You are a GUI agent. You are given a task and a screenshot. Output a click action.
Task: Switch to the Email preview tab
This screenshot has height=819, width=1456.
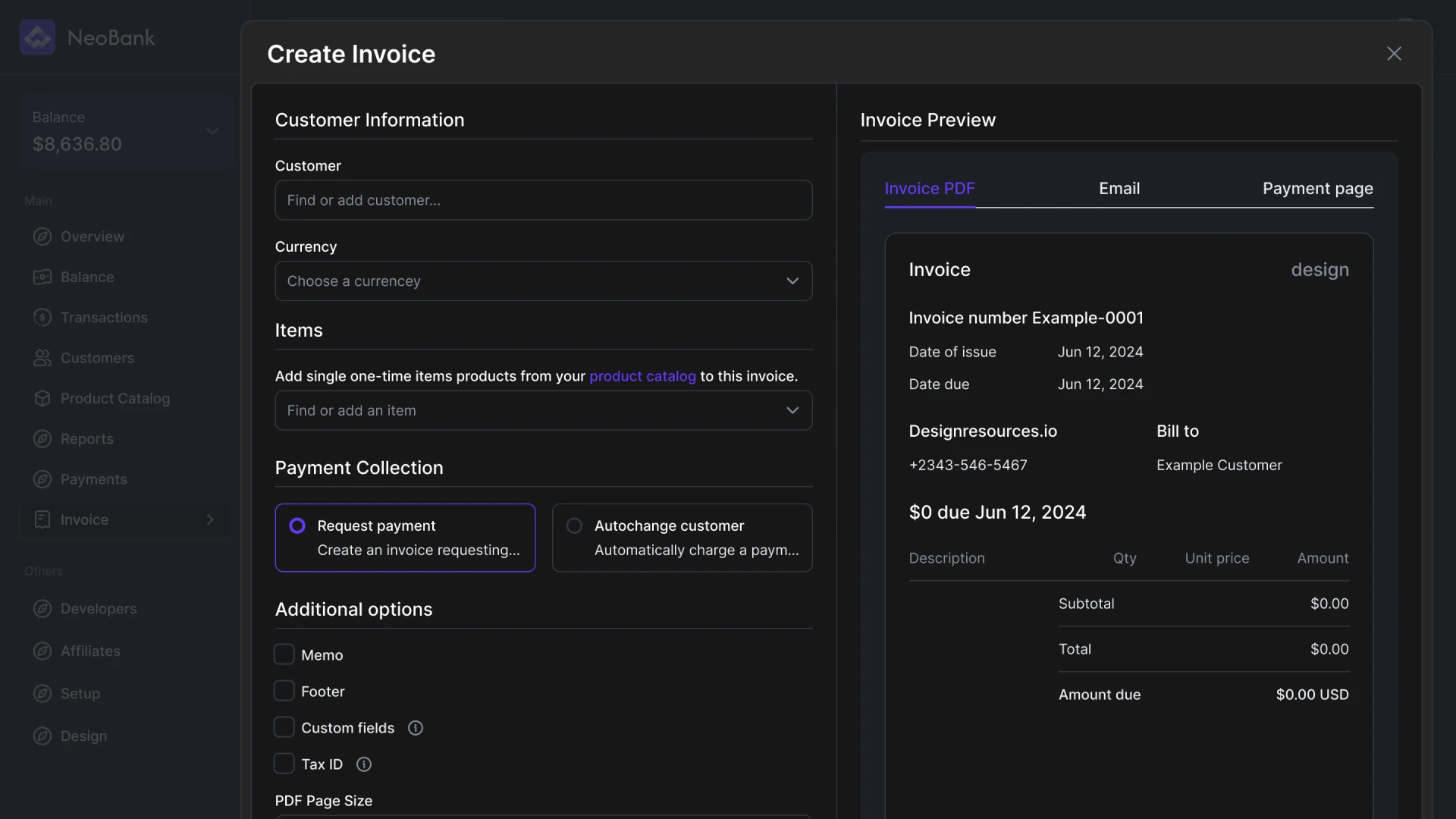click(x=1119, y=188)
